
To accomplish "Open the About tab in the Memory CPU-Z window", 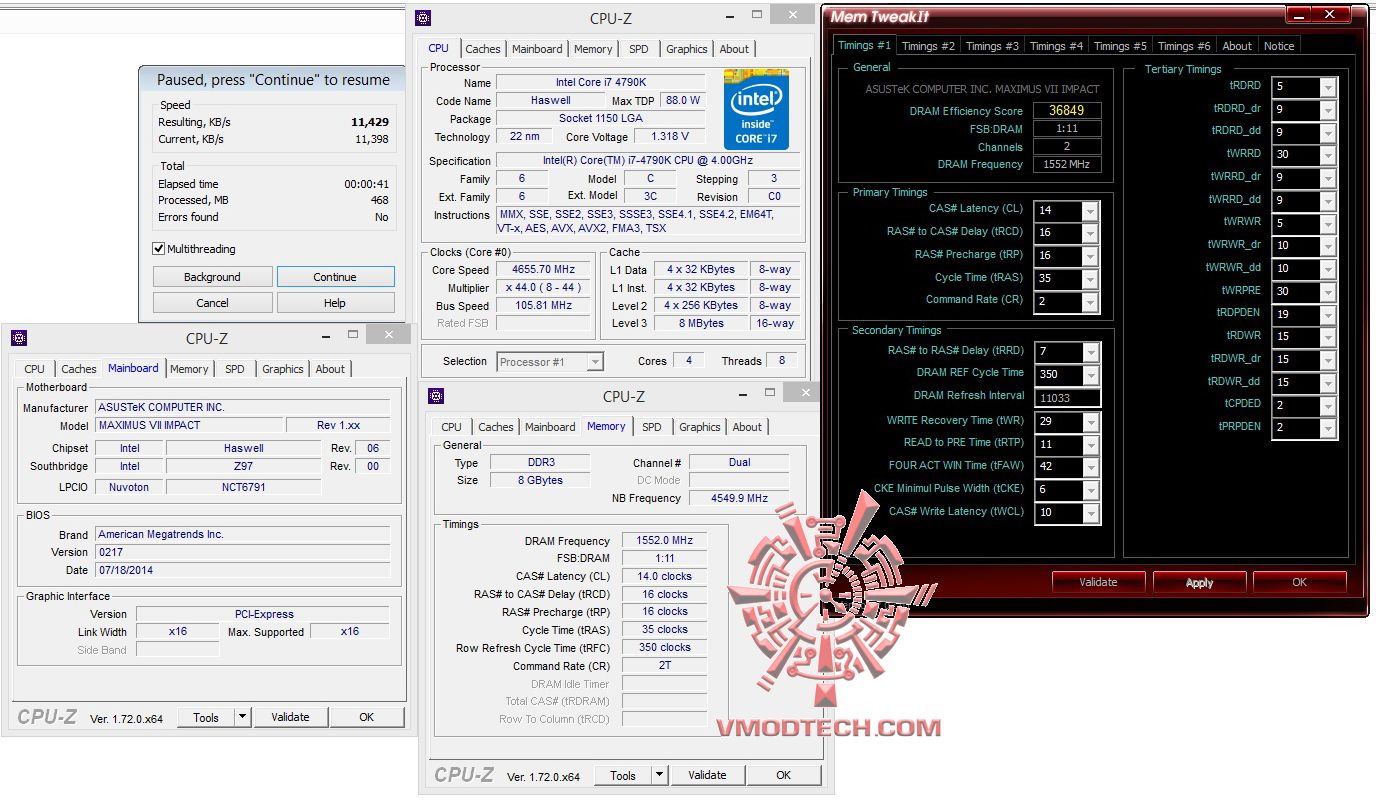I will click(x=748, y=427).
